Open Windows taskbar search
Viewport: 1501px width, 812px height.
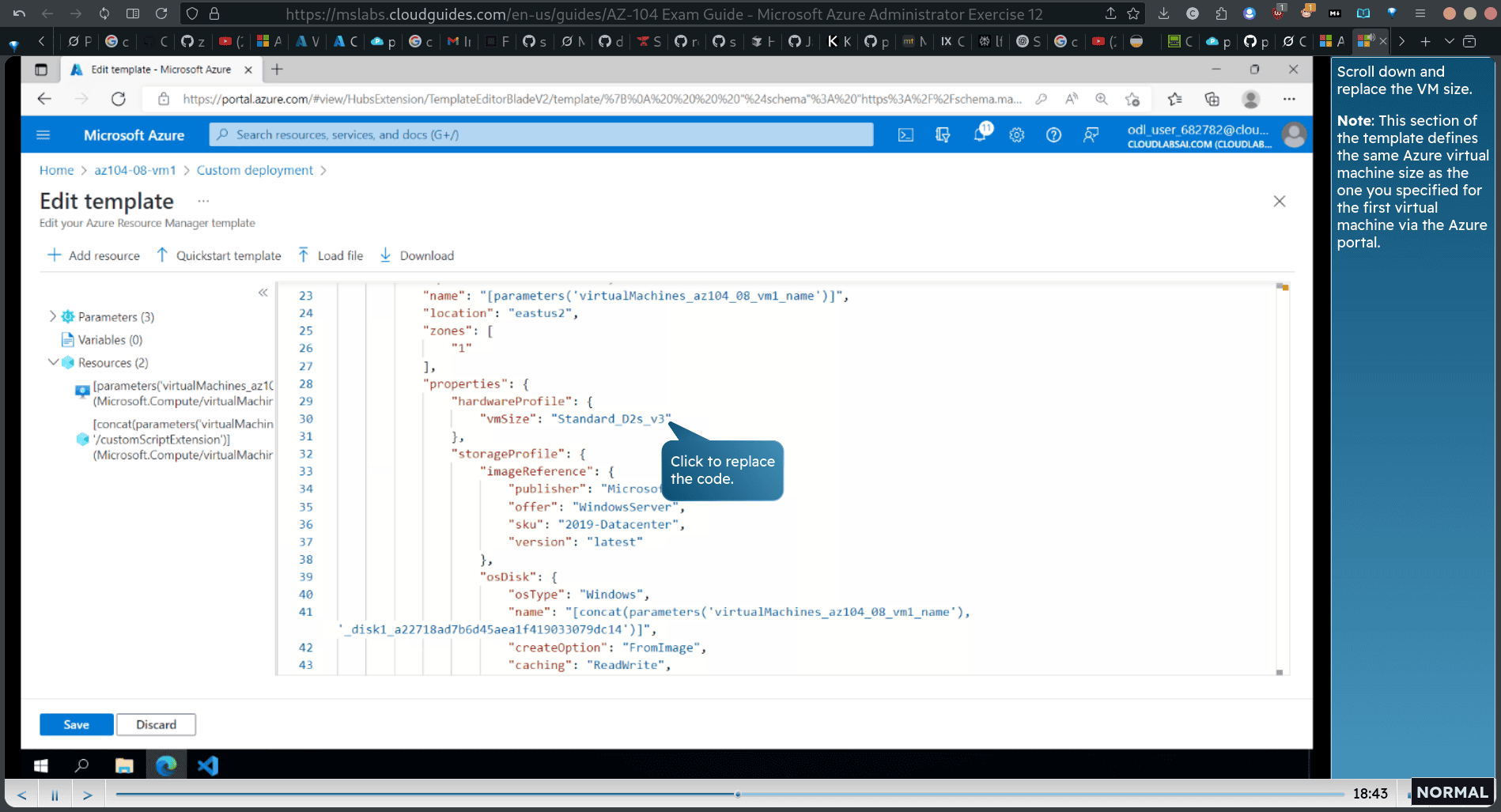click(81, 765)
